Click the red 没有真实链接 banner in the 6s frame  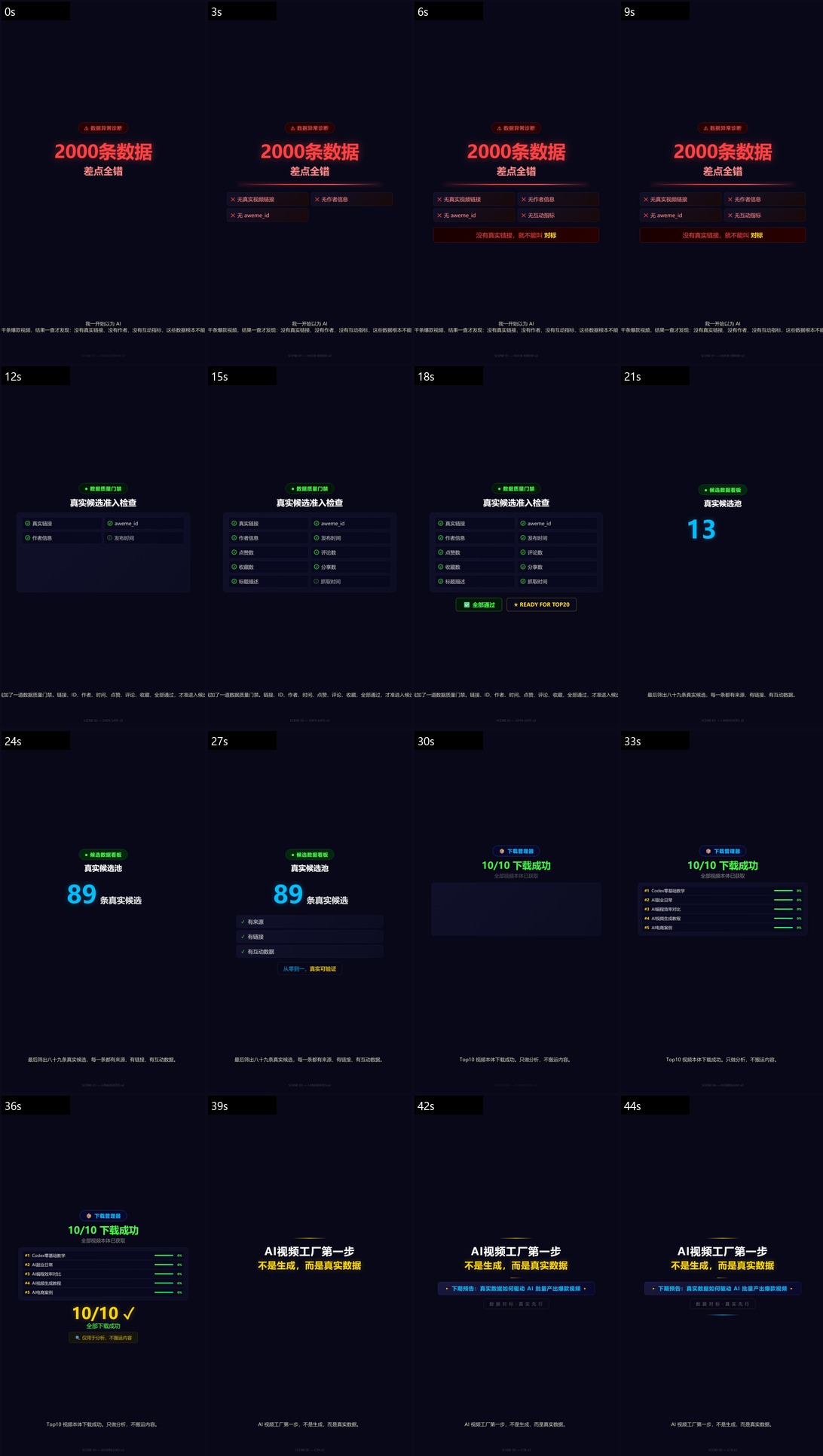tap(516, 235)
